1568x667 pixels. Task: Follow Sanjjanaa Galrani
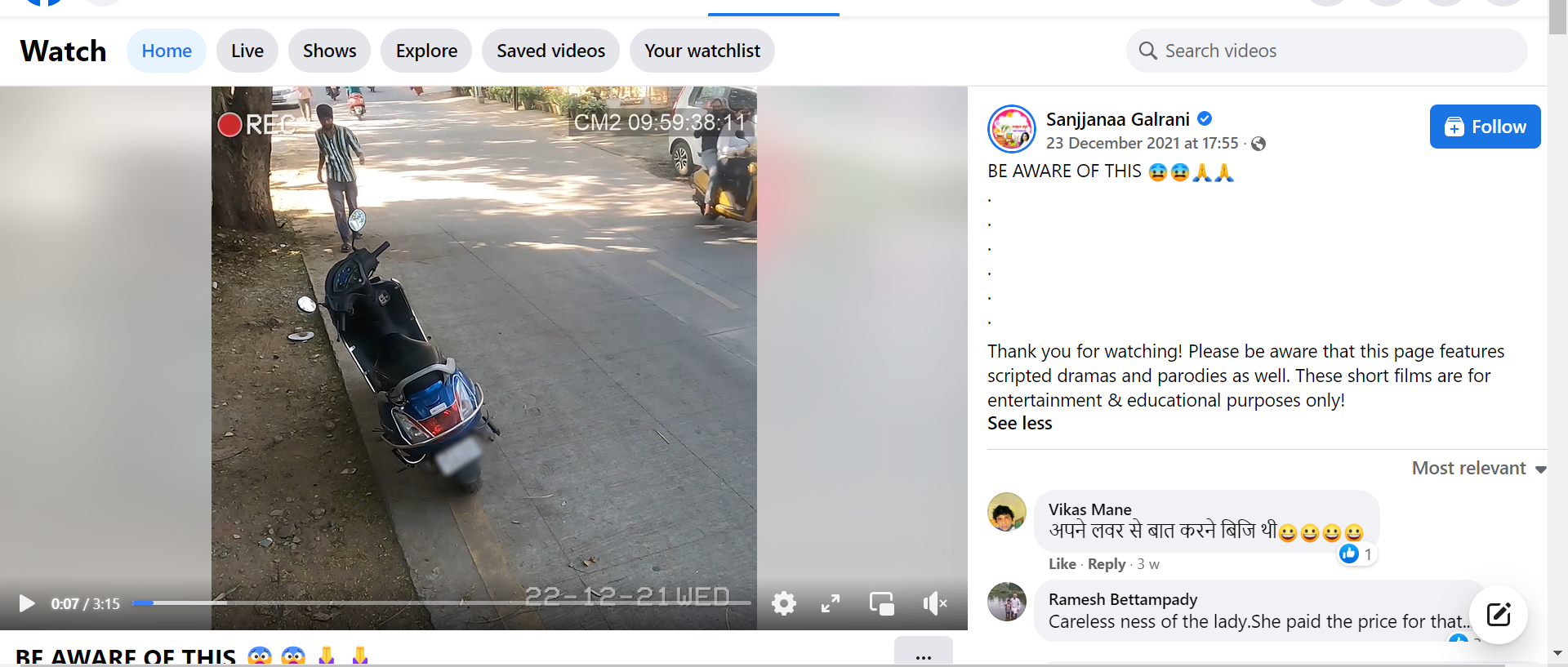click(x=1485, y=127)
